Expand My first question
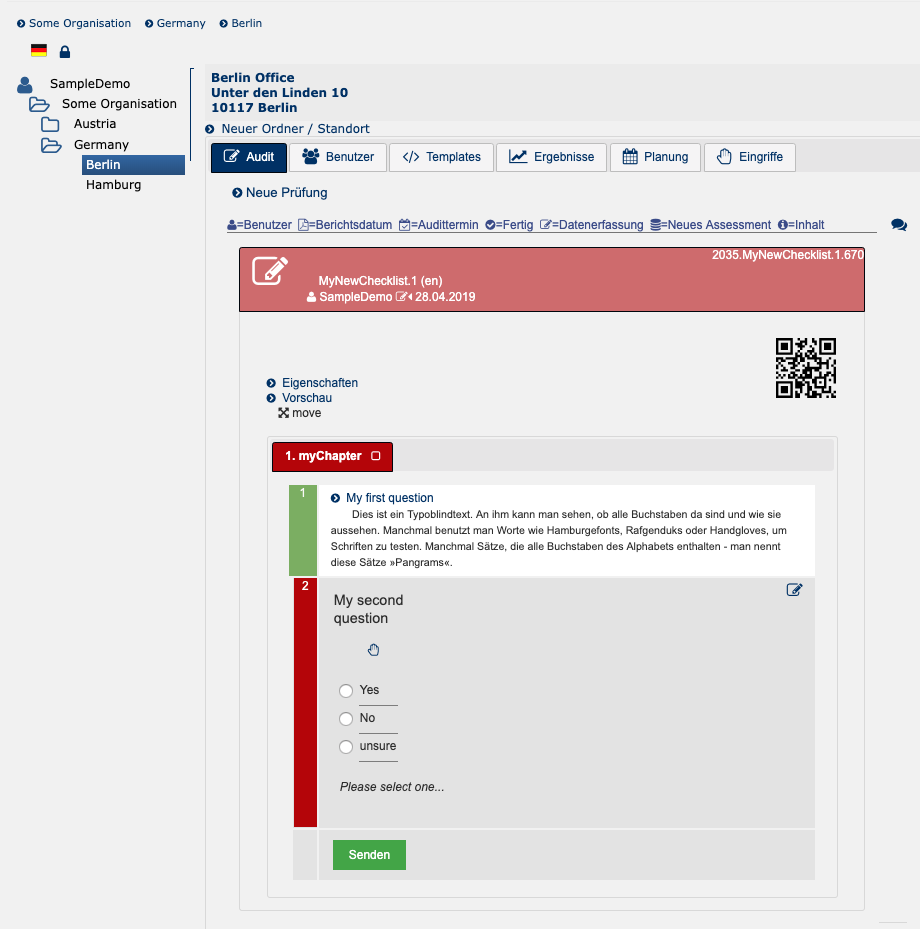This screenshot has width=920, height=929. pyautogui.click(x=389, y=498)
